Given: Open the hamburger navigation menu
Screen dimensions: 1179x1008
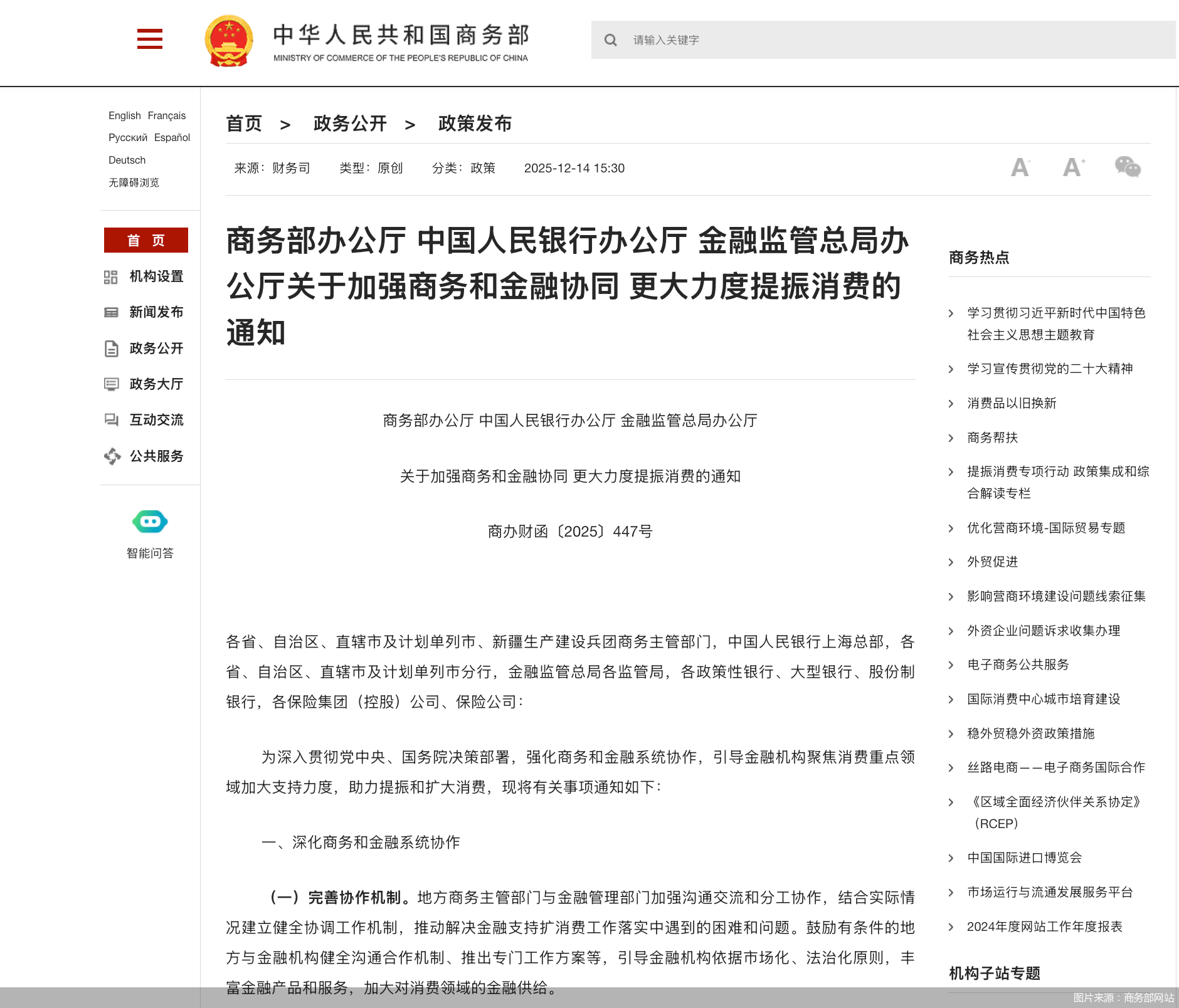Looking at the screenshot, I should coord(149,39).
